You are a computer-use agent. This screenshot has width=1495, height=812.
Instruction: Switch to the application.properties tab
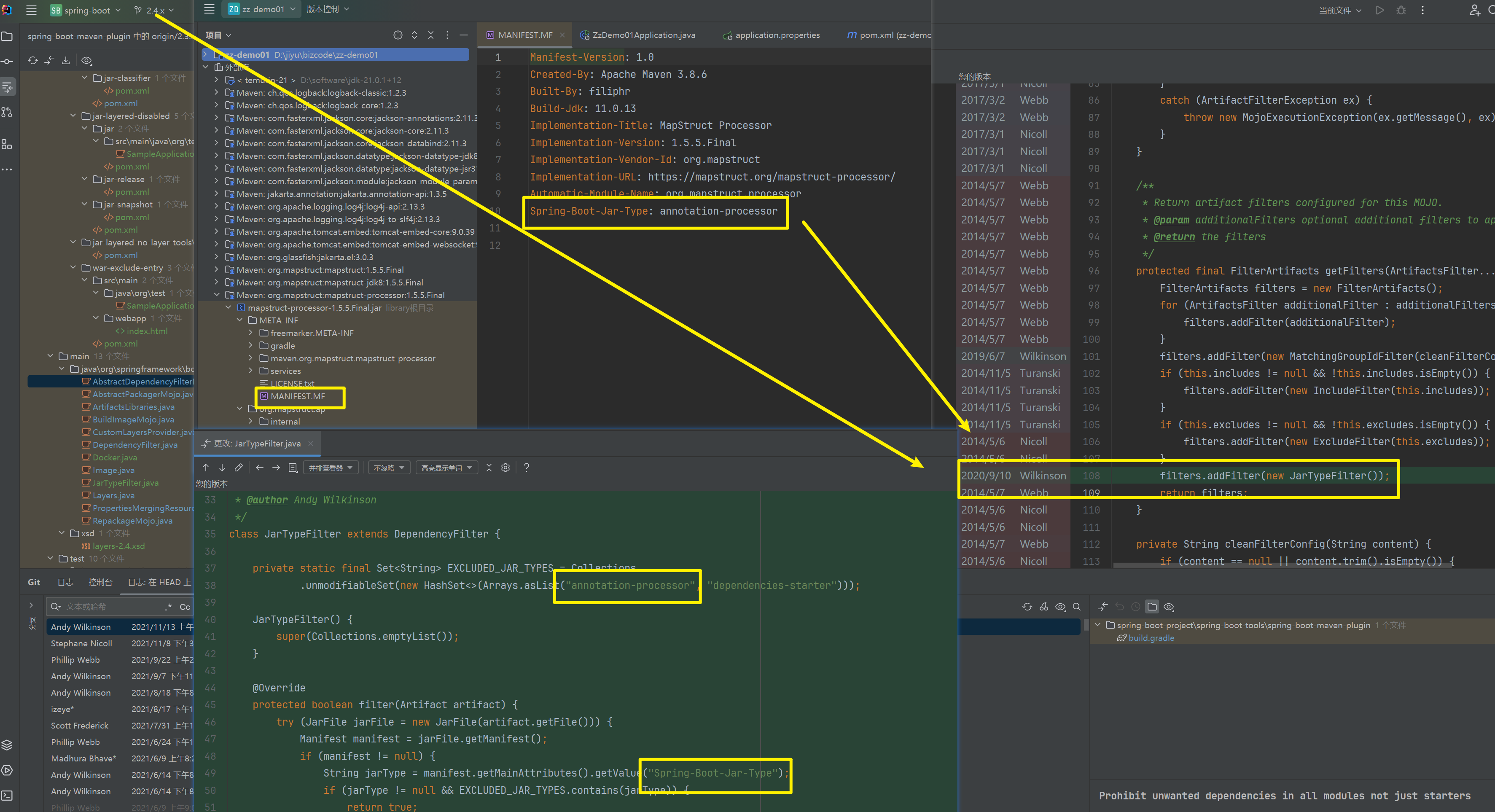point(777,35)
